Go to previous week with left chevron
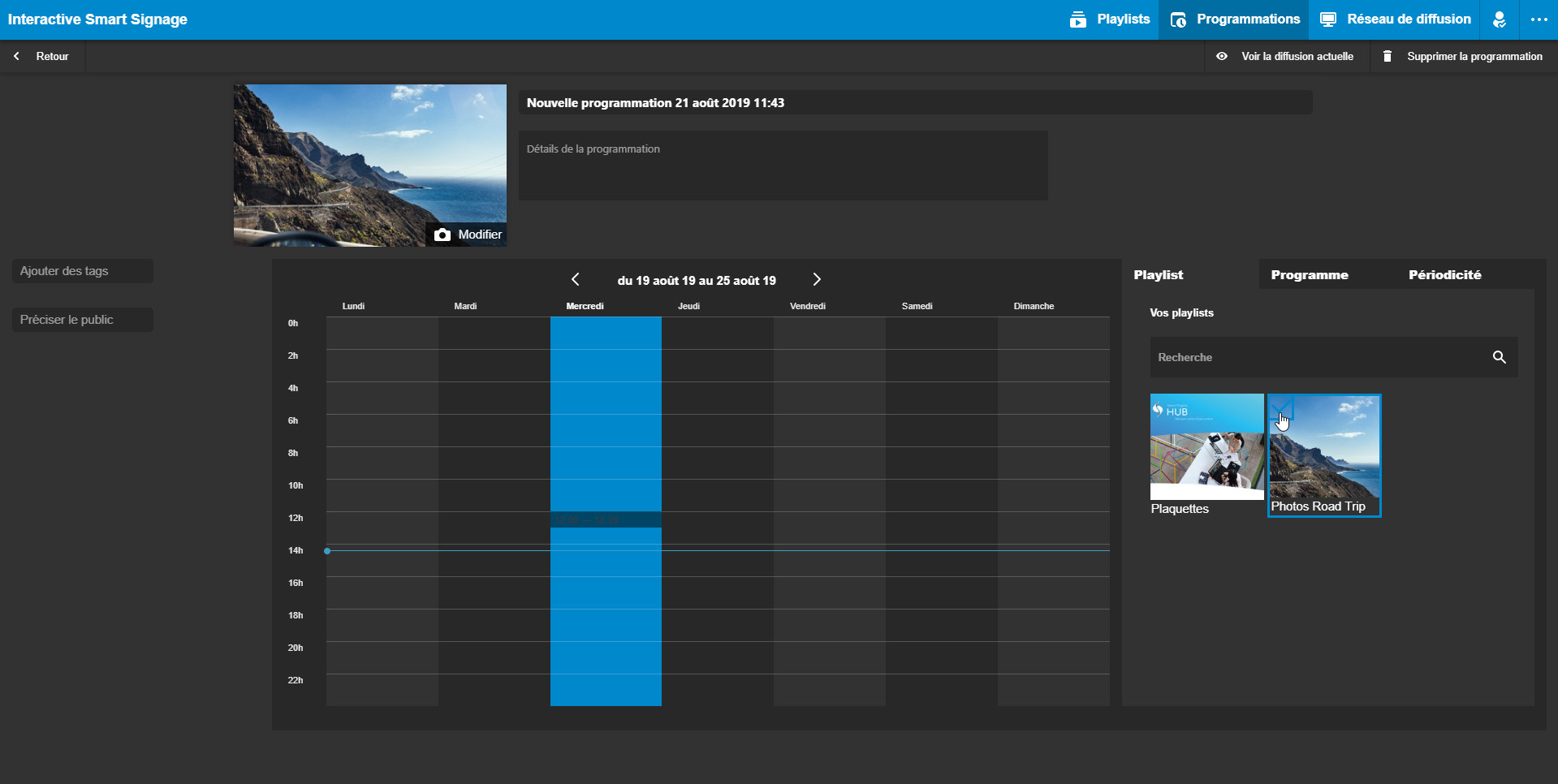1558x784 pixels. pos(576,279)
